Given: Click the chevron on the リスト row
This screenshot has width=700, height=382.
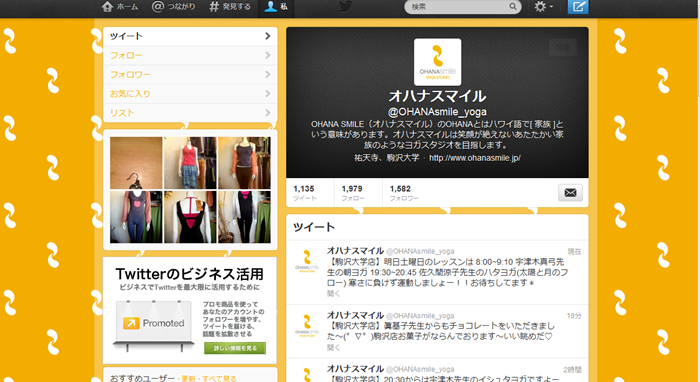Looking at the screenshot, I should (x=267, y=113).
